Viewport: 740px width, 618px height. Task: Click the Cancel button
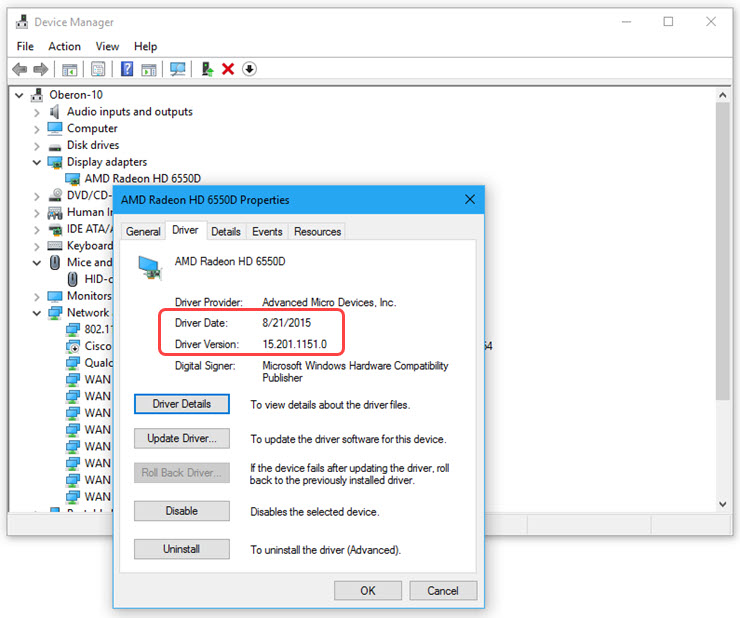pyautogui.click(x=443, y=591)
